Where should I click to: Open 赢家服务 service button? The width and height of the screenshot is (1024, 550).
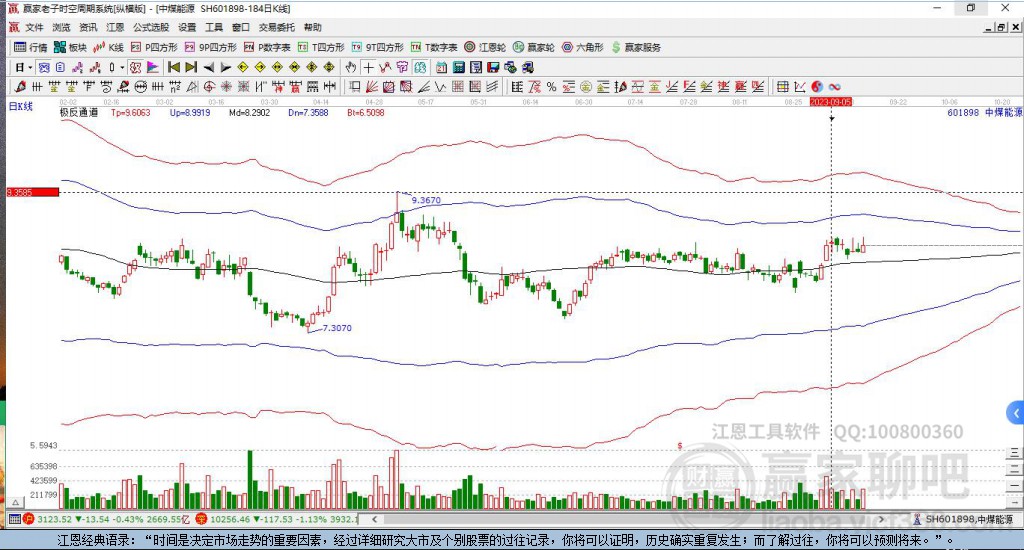636,47
